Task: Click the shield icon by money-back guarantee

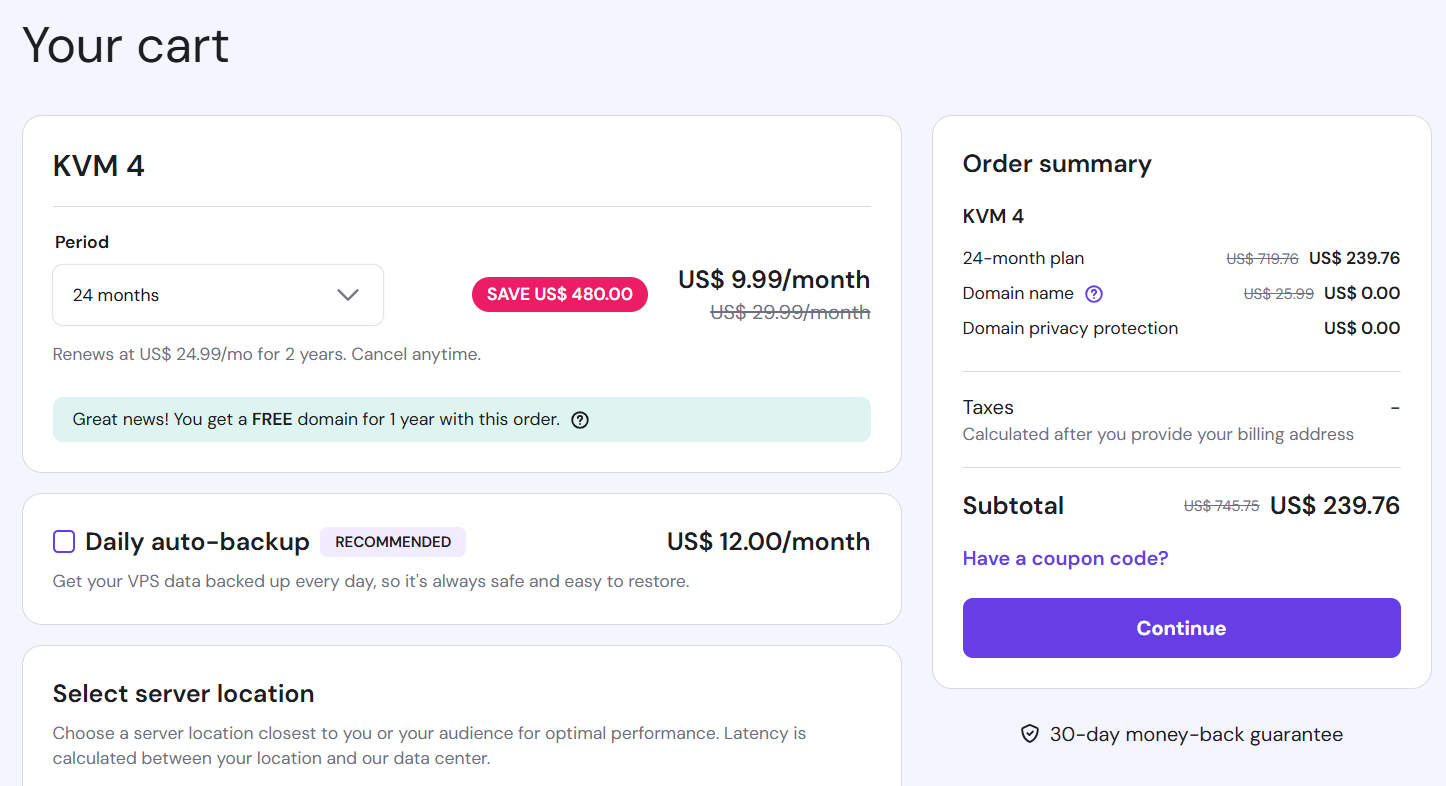Action: 1030,735
